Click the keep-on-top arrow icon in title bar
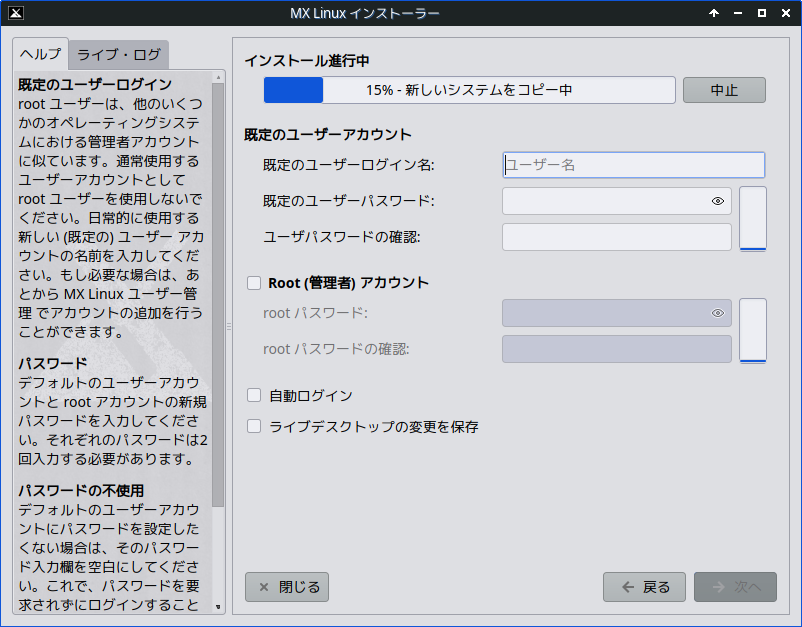This screenshot has height=627, width=802. point(714,13)
